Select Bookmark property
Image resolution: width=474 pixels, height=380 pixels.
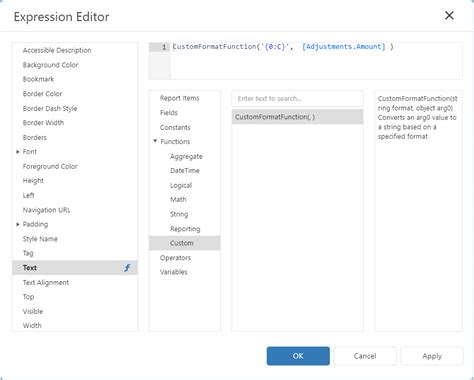75,79
